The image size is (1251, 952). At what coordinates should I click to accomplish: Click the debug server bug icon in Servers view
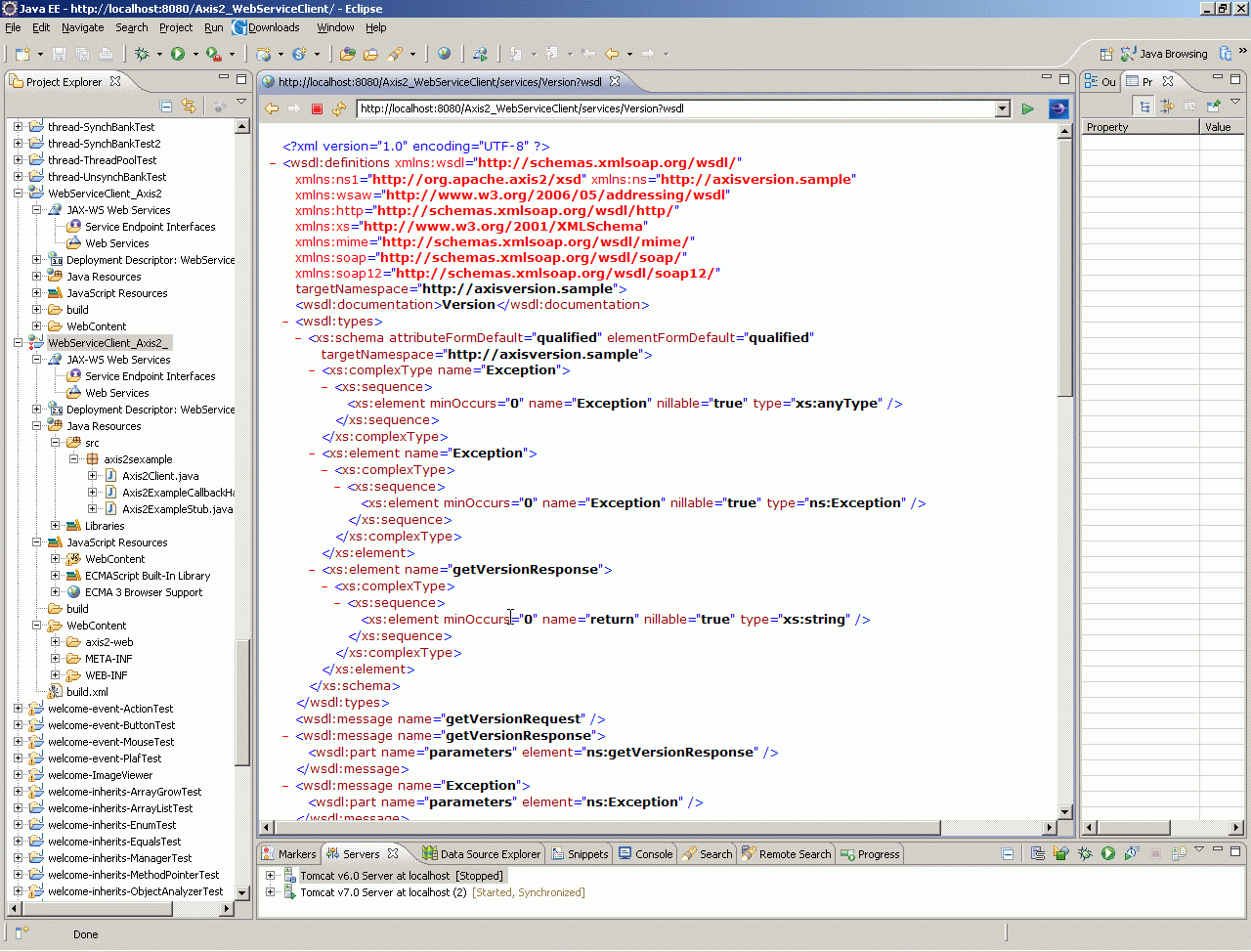click(1085, 853)
